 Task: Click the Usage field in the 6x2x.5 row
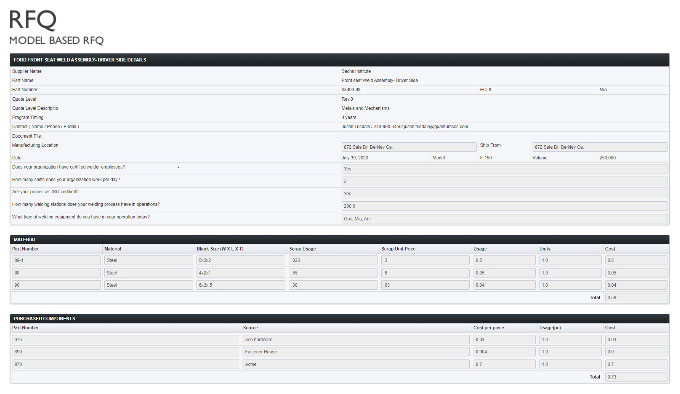(x=504, y=285)
